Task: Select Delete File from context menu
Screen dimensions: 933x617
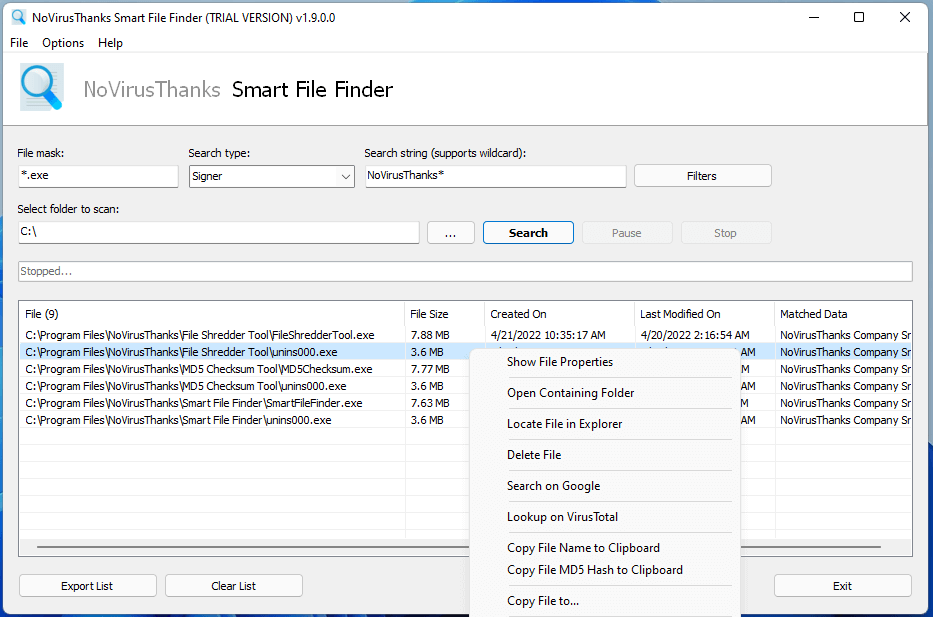Action: coord(534,455)
